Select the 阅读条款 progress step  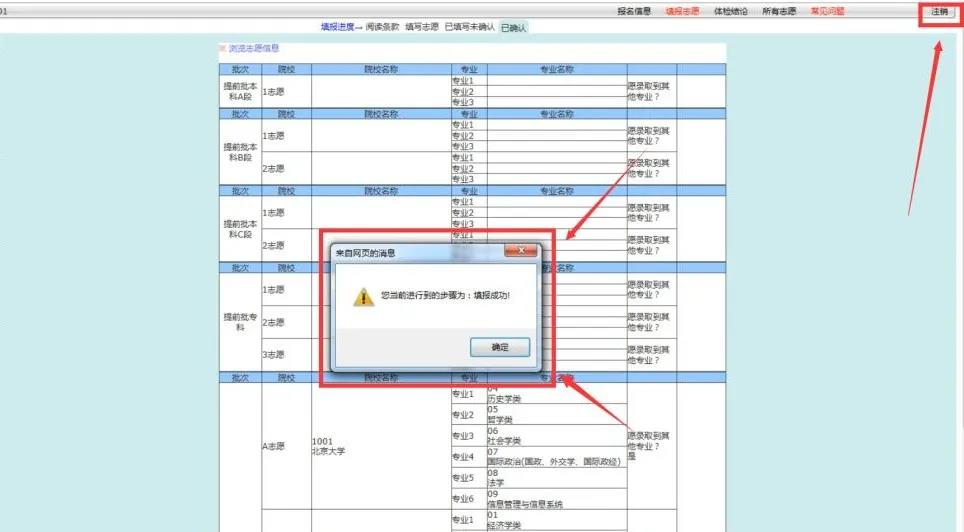pyautogui.click(x=382, y=27)
